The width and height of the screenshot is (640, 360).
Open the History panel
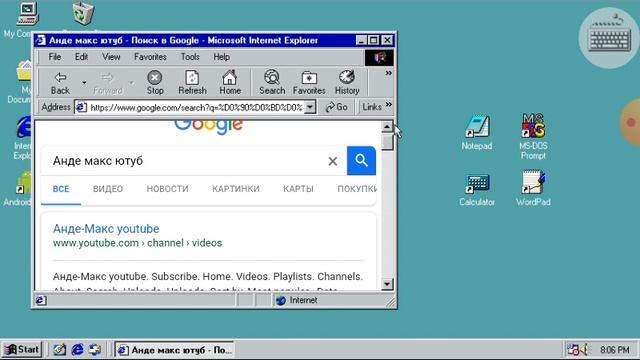coord(347,83)
